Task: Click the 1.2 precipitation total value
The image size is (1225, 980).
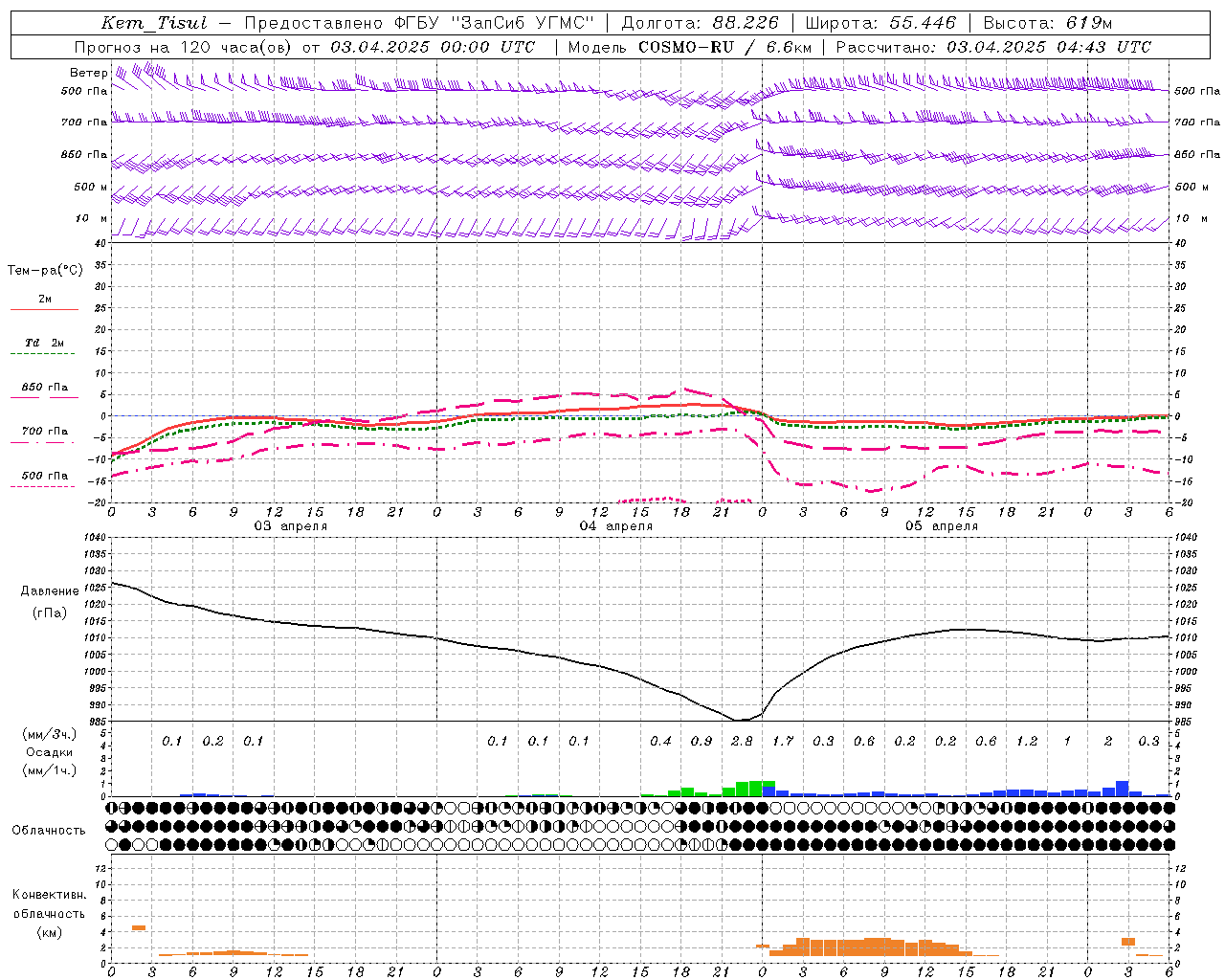Action: pos(1027,742)
